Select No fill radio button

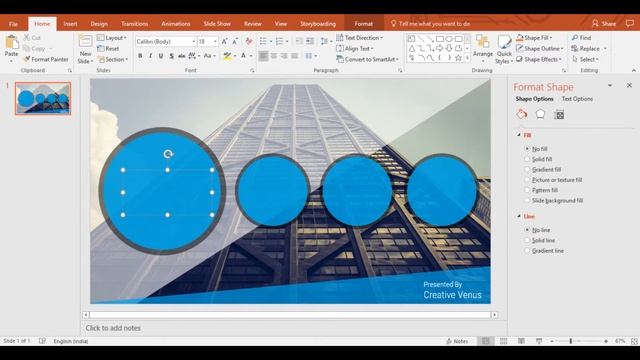point(527,149)
